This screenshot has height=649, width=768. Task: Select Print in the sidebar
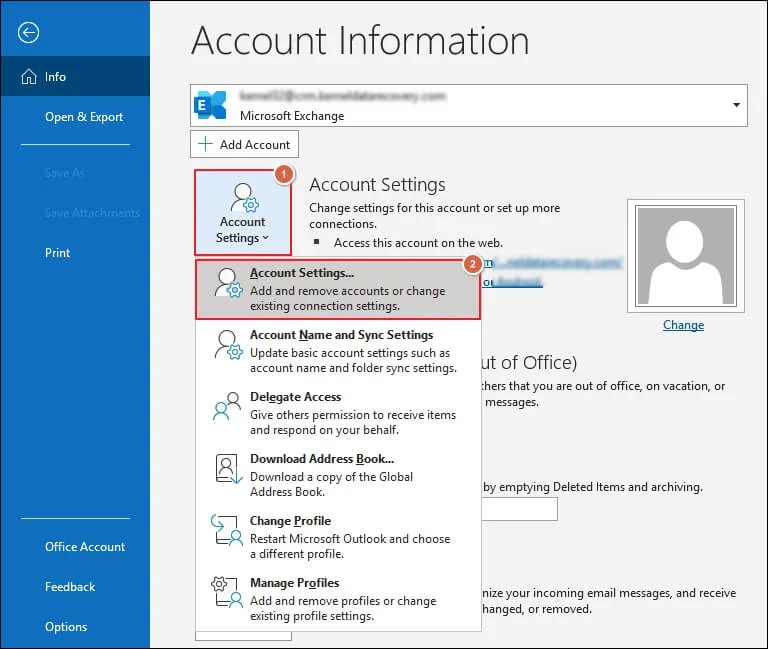point(58,253)
